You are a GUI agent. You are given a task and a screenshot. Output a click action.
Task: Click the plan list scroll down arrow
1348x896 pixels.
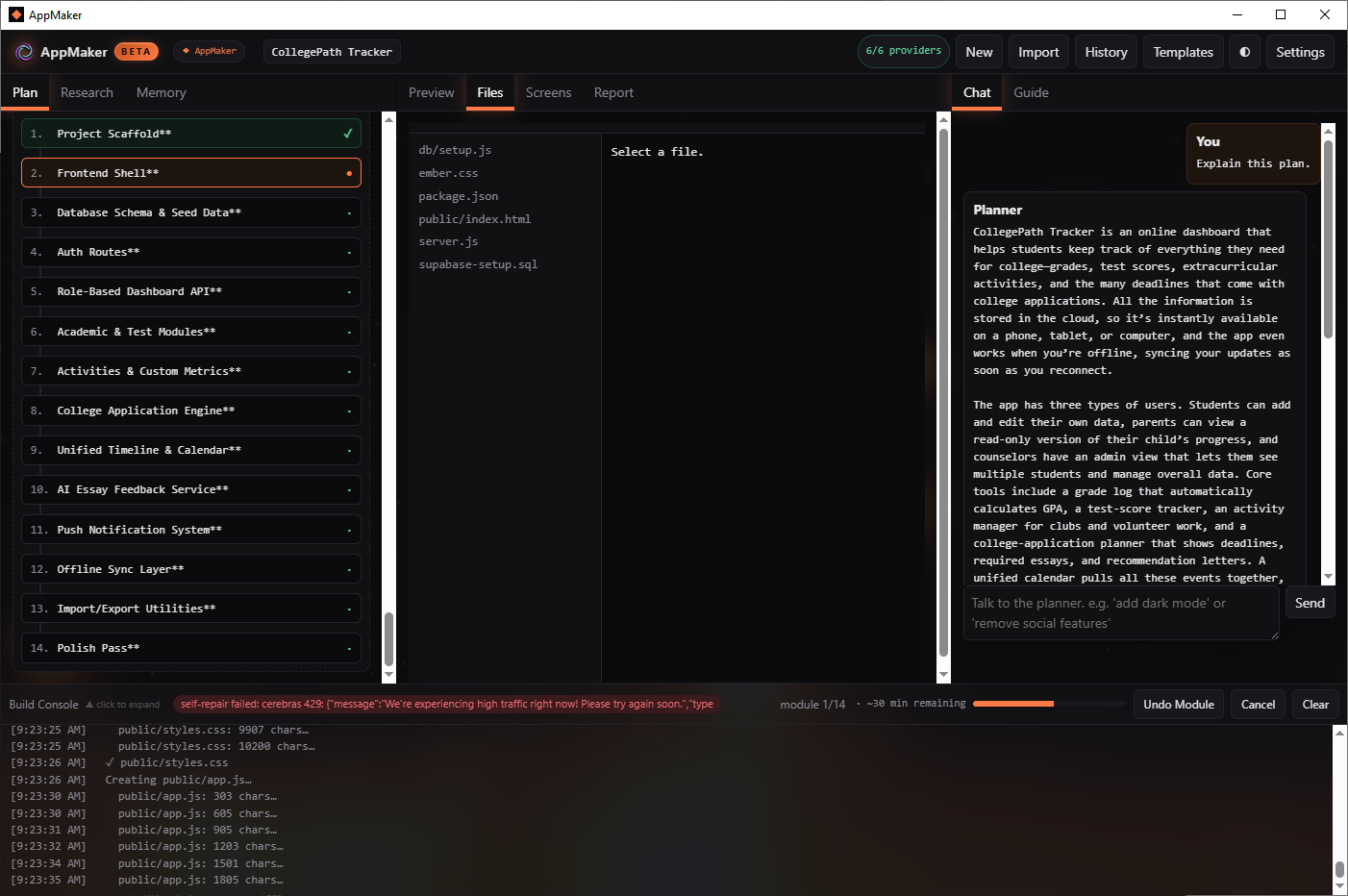pos(388,676)
